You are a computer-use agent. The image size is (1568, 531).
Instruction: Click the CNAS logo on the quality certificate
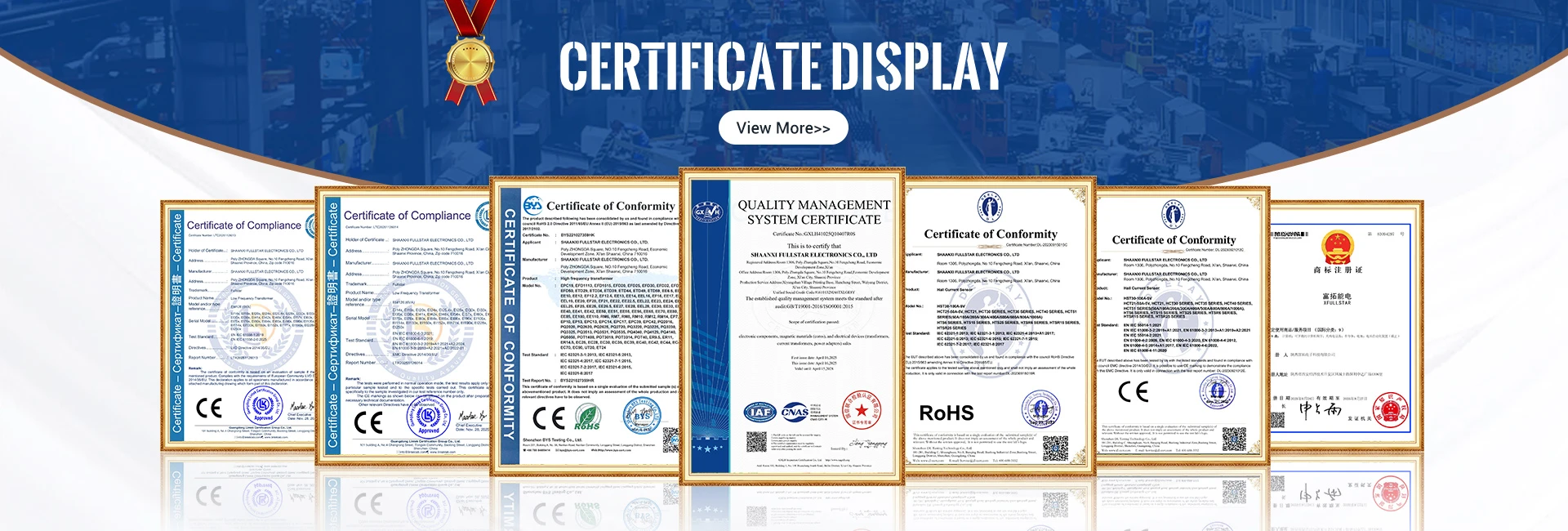pos(795,413)
